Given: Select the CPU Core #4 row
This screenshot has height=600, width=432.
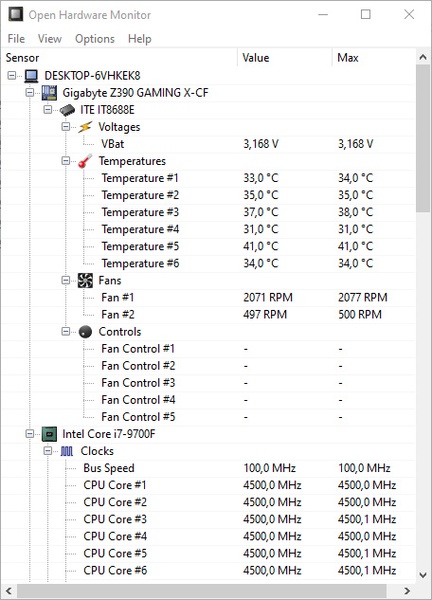Looking at the screenshot, I should click(209, 536).
